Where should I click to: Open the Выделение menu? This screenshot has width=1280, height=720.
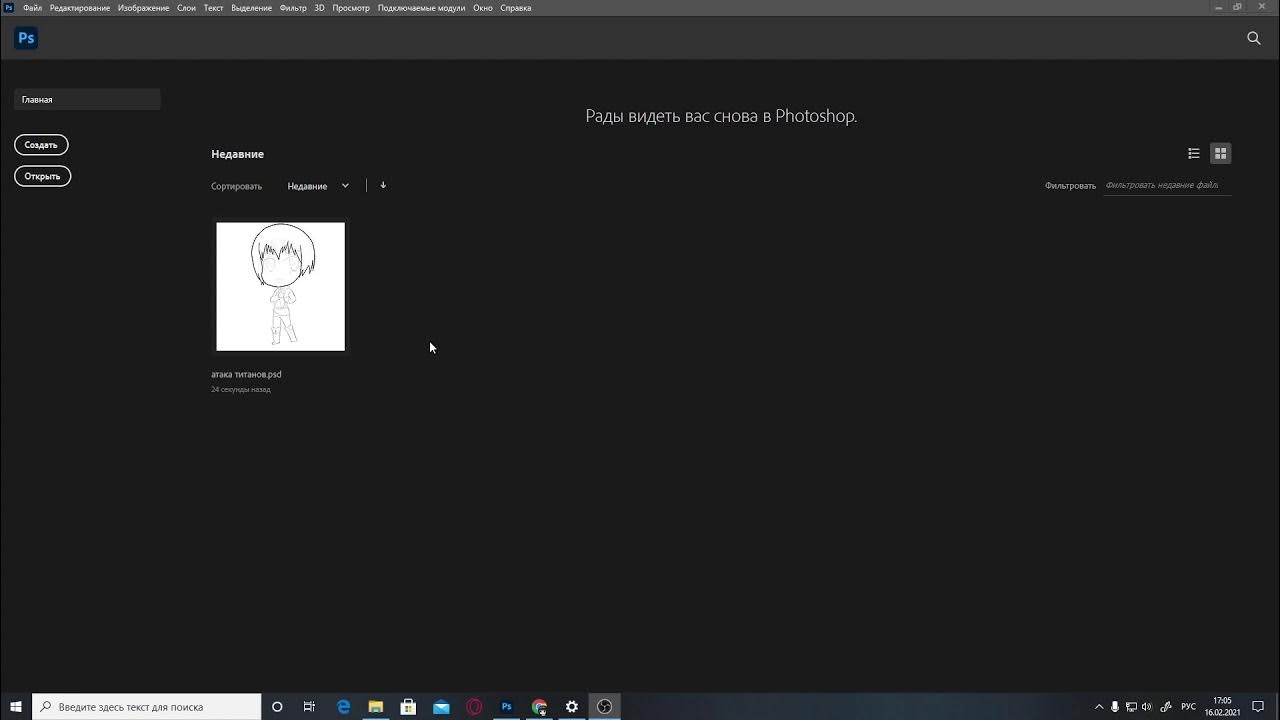(x=251, y=7)
